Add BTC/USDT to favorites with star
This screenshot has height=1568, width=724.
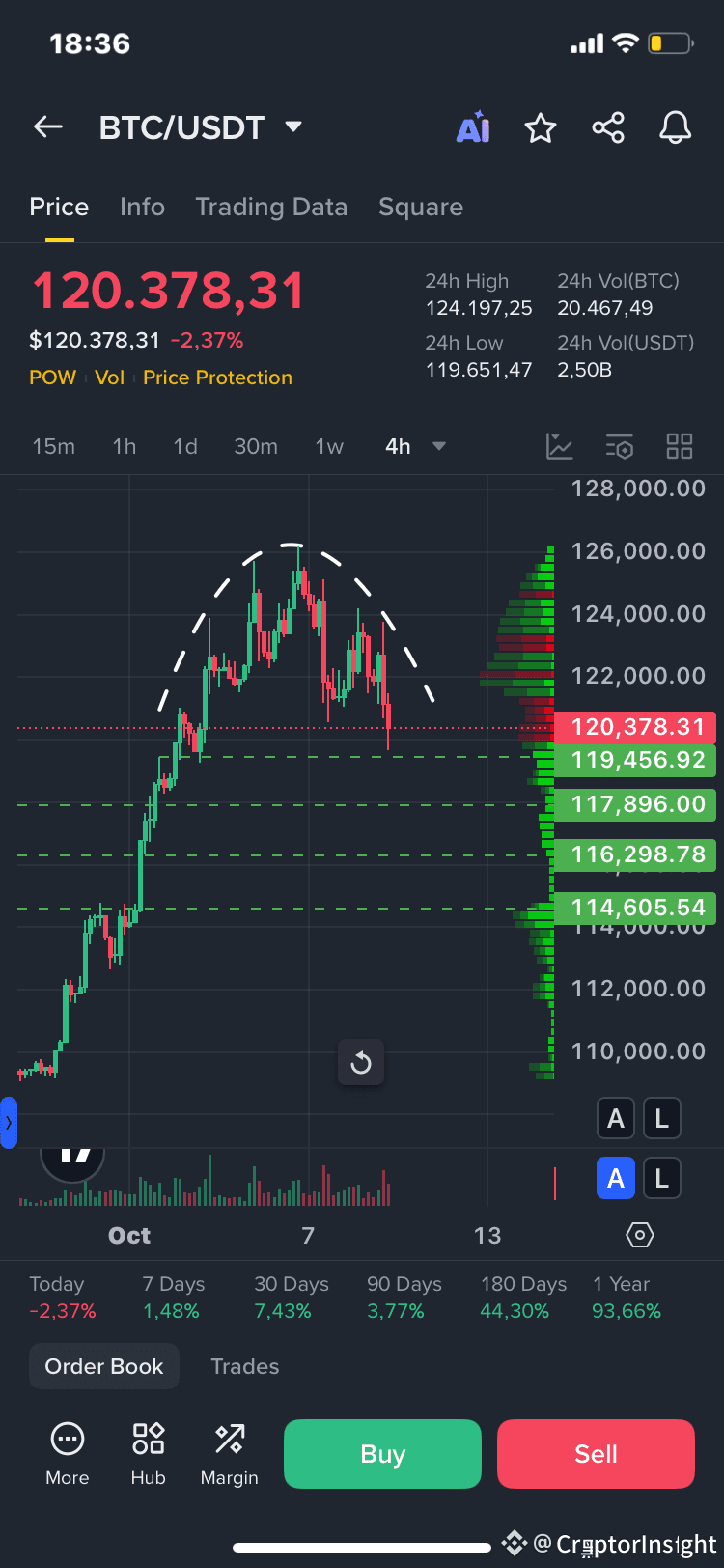point(541,127)
